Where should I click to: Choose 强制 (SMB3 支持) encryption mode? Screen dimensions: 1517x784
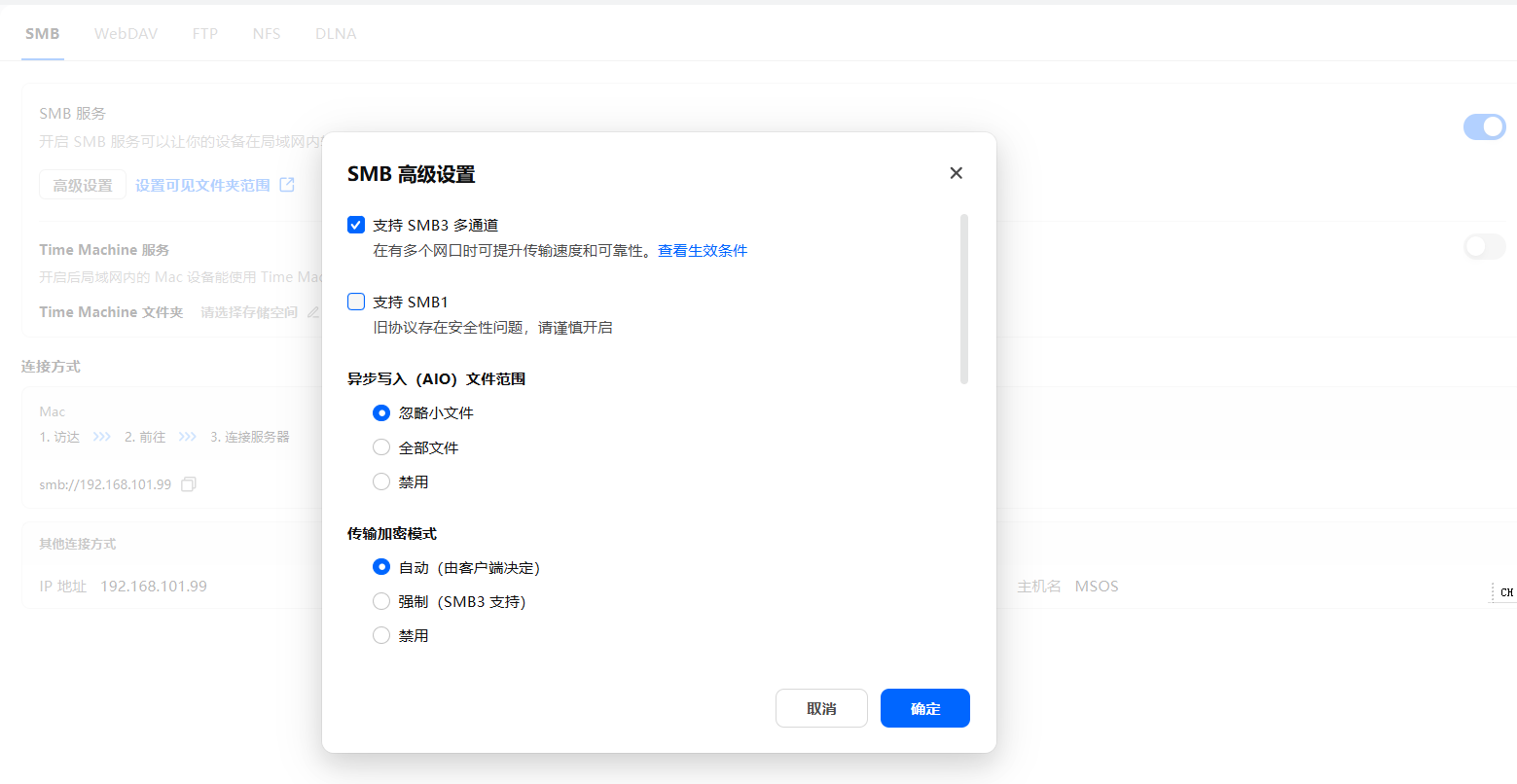[381, 601]
